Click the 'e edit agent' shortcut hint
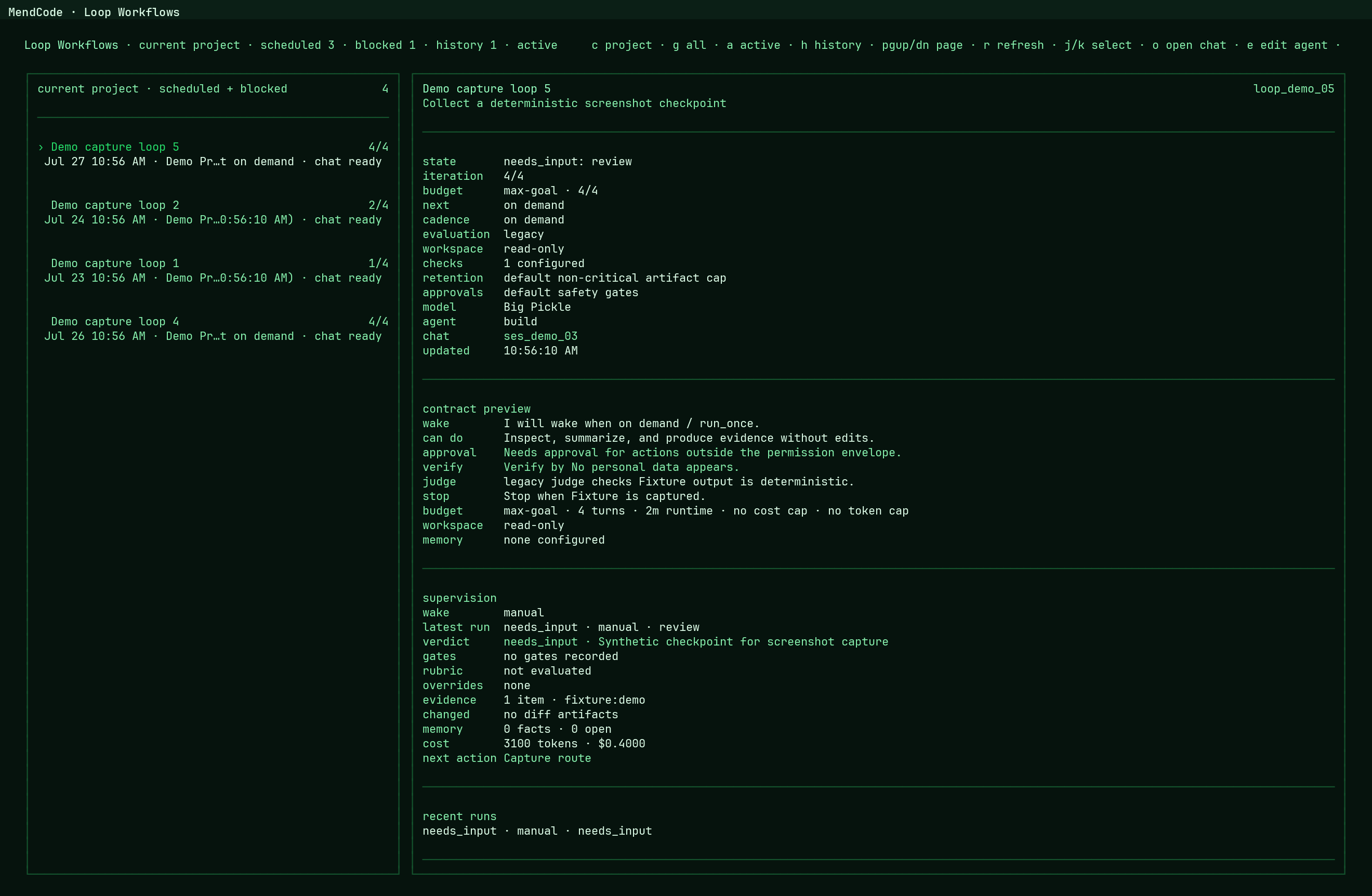1372x896 pixels. (x=1287, y=45)
